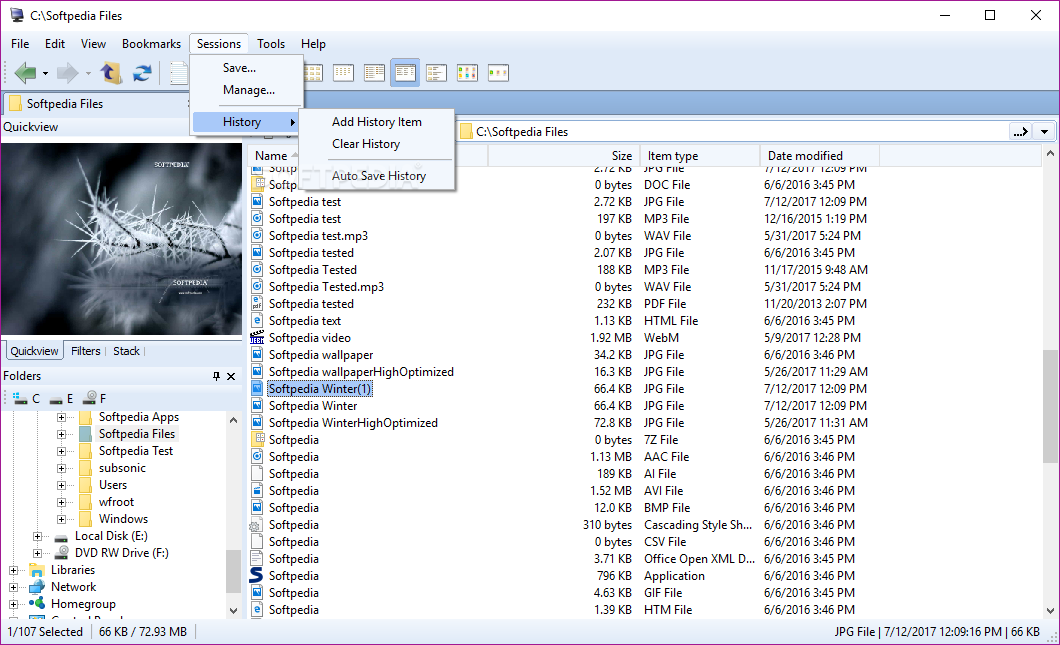Expand the Softpedia Apps folder node
The width and height of the screenshot is (1060, 645).
pyautogui.click(x=62, y=417)
